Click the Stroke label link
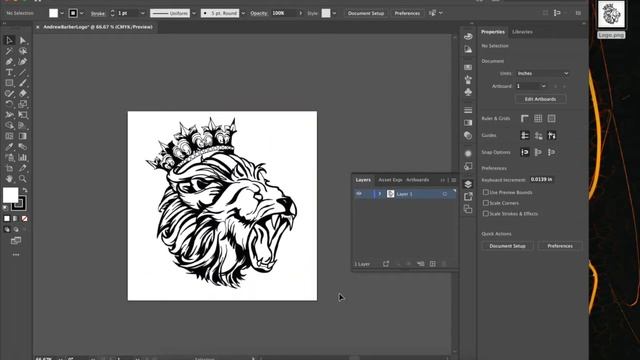This screenshot has width=640, height=360. pos(98,13)
